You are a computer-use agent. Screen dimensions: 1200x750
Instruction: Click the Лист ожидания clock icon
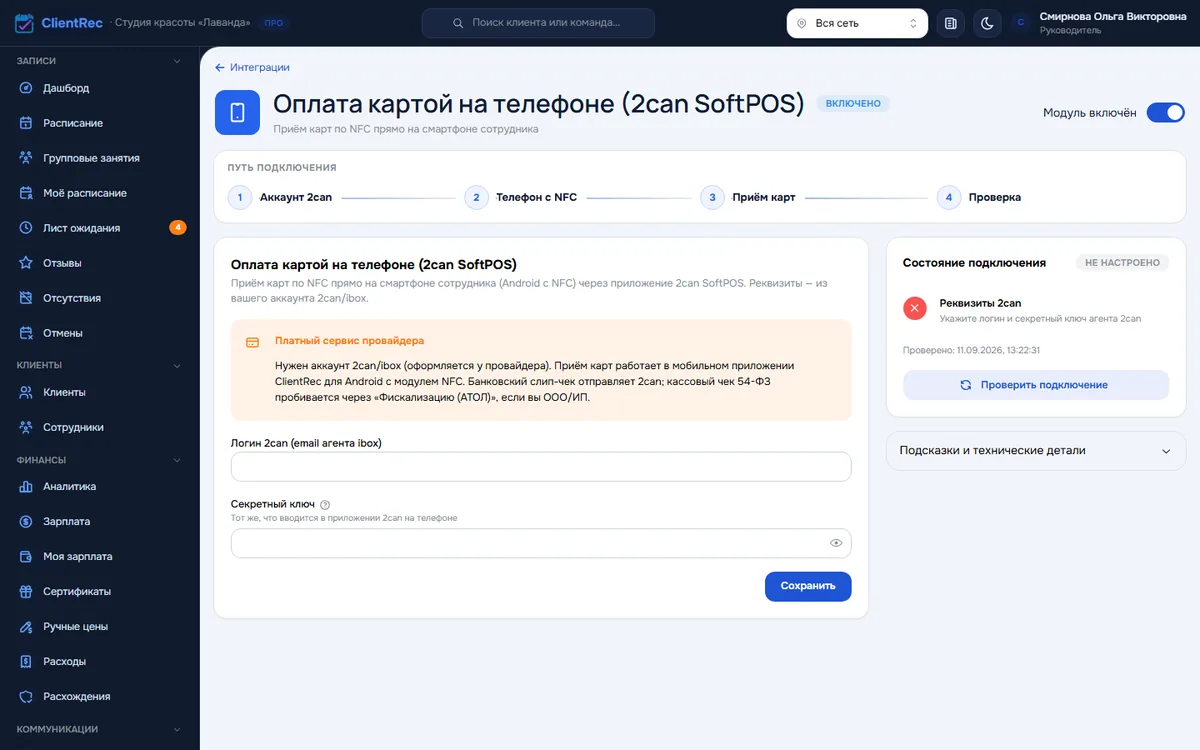(27, 228)
